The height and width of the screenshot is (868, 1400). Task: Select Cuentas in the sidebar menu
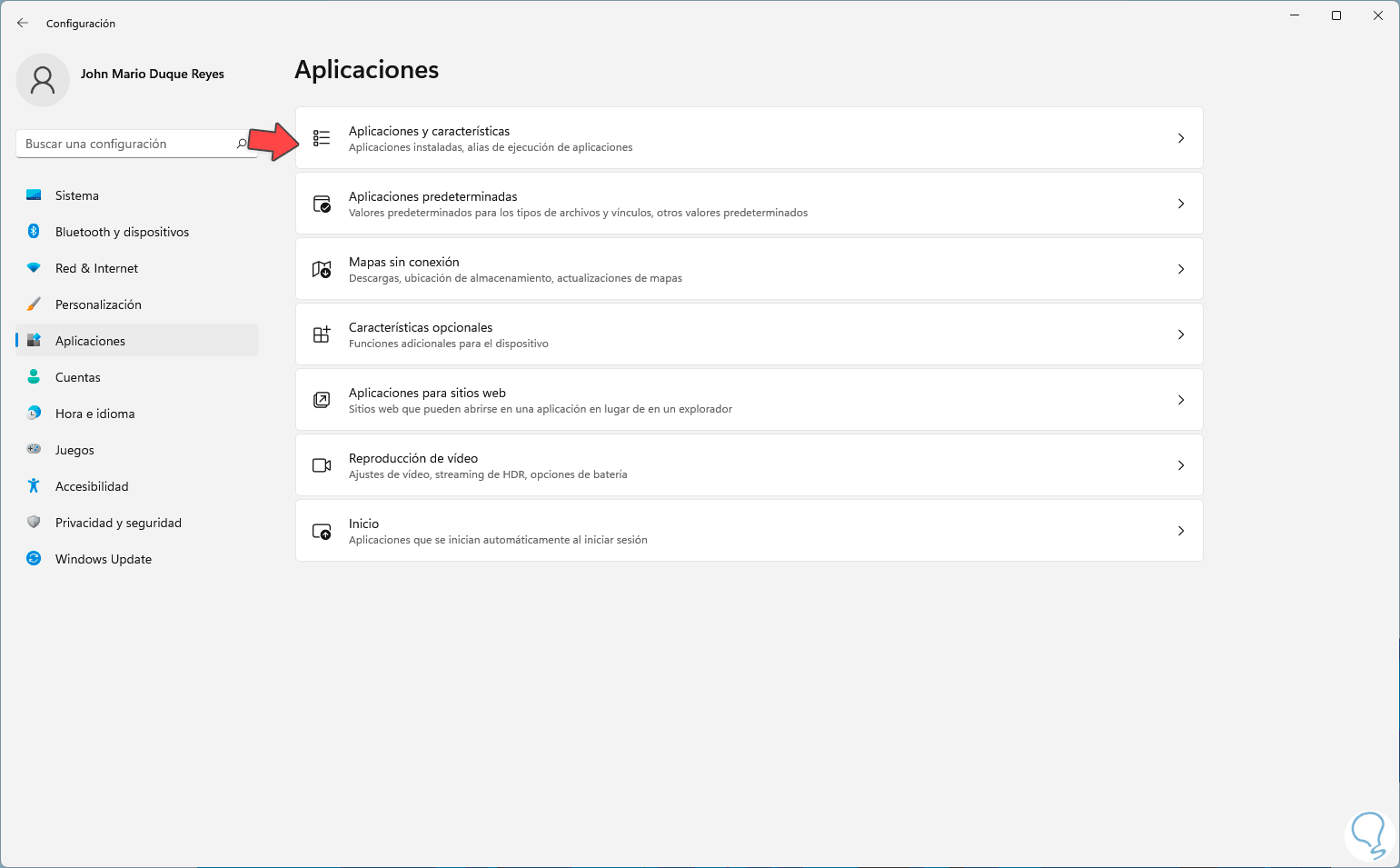[78, 377]
